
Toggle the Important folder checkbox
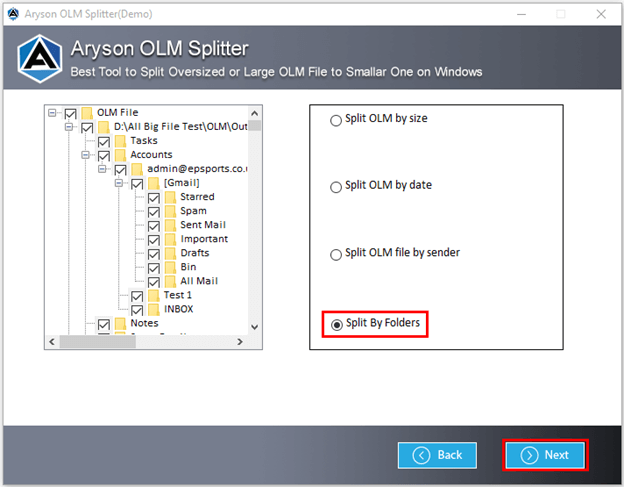[x=154, y=240]
